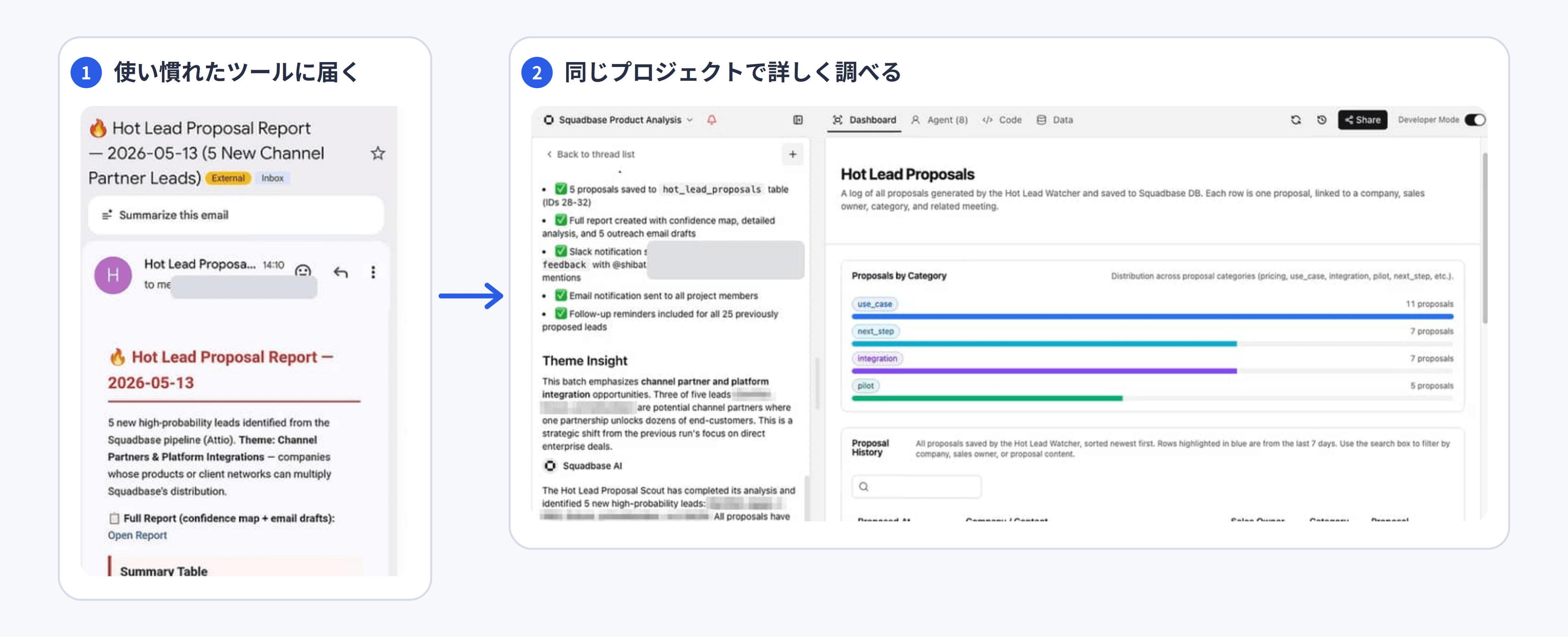
Task: Click the dashboard vertical scrollbar
Action: point(1485,238)
